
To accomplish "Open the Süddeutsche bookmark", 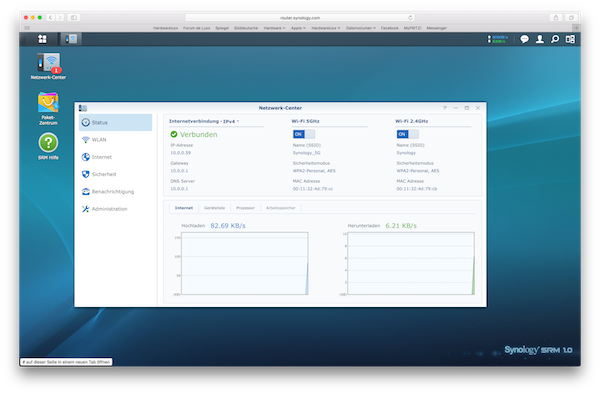I will 246,28.
